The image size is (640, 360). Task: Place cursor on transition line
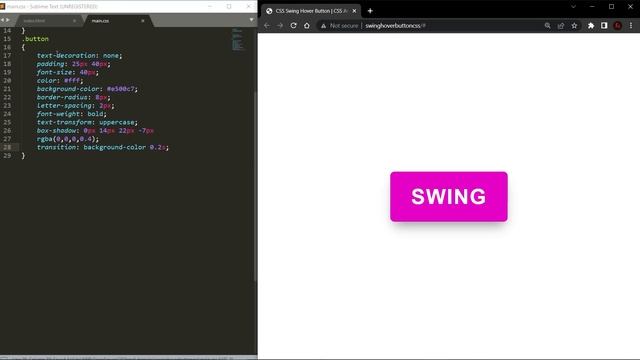tap(102, 147)
